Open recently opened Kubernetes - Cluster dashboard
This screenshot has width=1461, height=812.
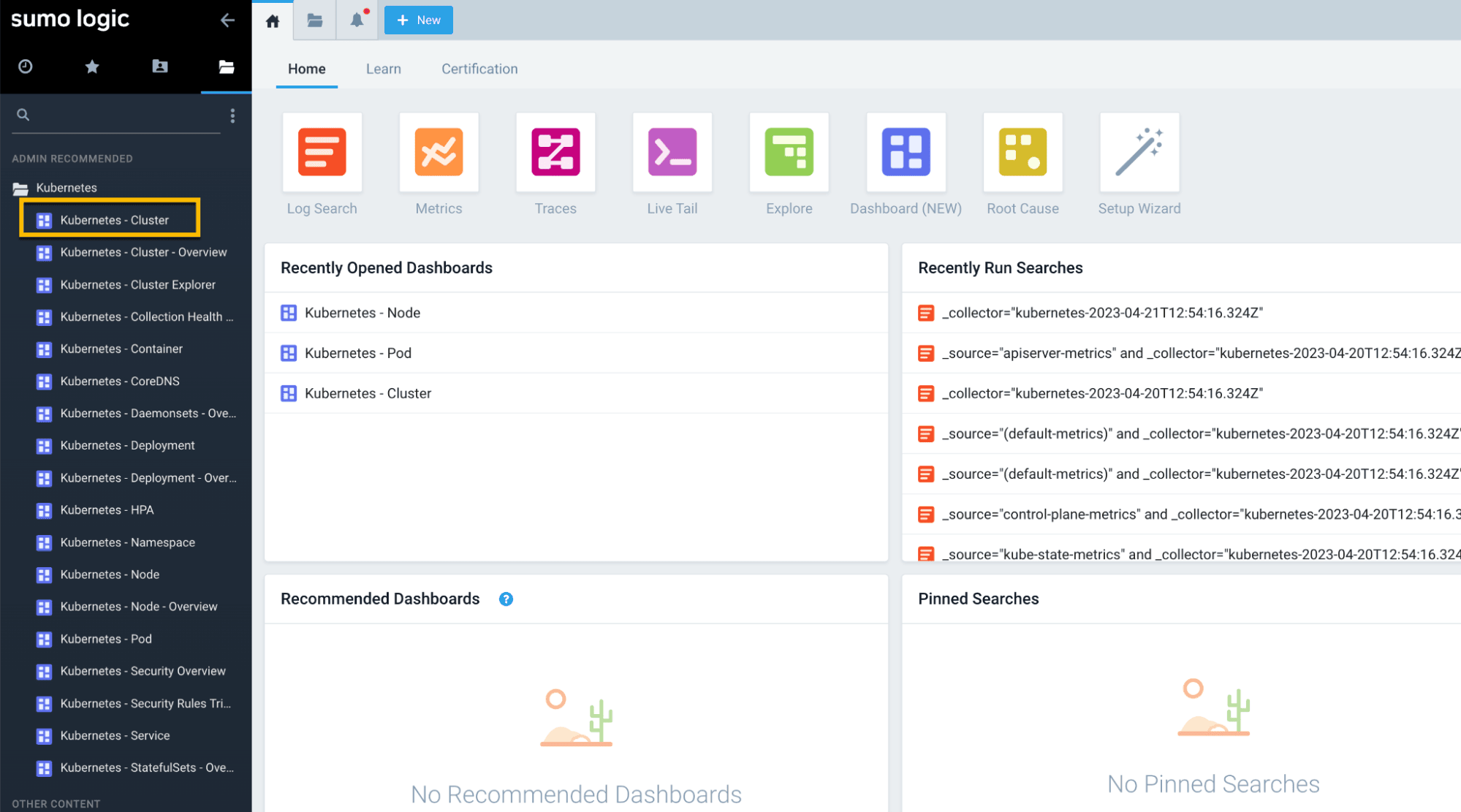point(576,393)
